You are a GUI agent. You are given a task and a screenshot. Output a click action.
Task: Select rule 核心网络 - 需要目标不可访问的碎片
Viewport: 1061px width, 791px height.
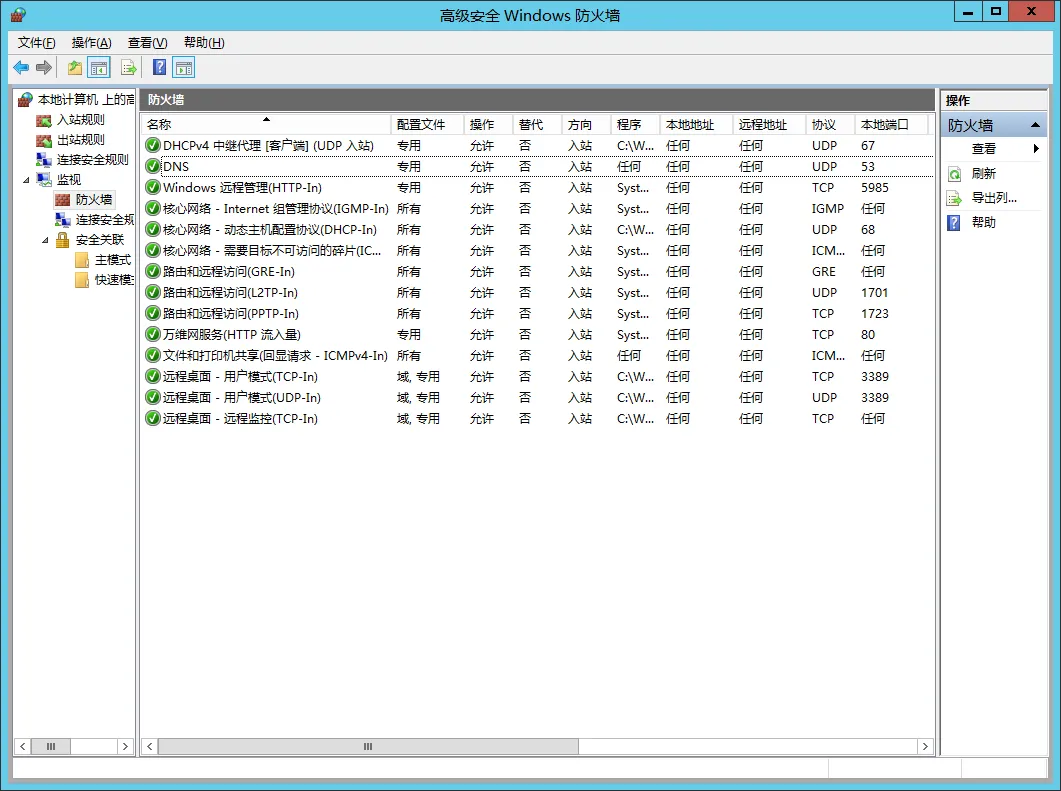(539, 250)
